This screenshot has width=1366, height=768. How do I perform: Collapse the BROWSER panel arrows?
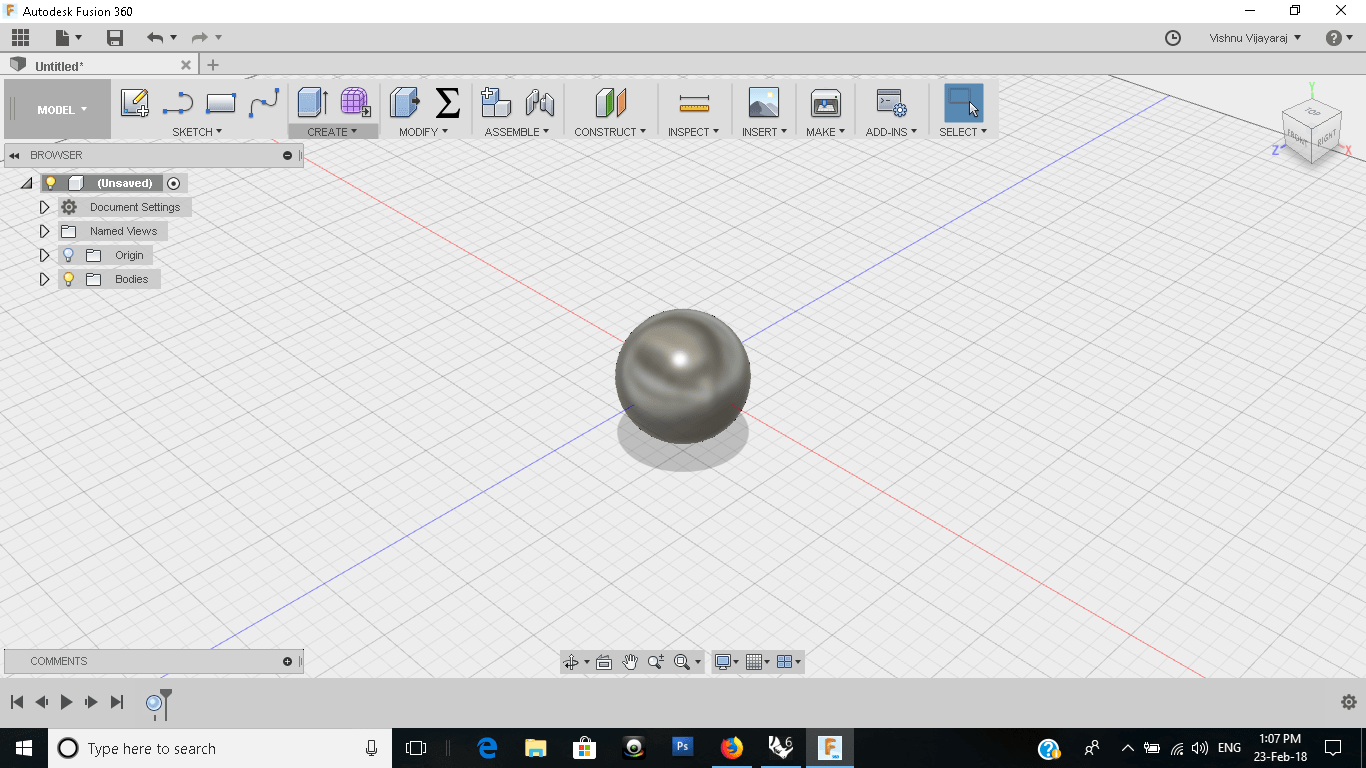tap(15, 156)
